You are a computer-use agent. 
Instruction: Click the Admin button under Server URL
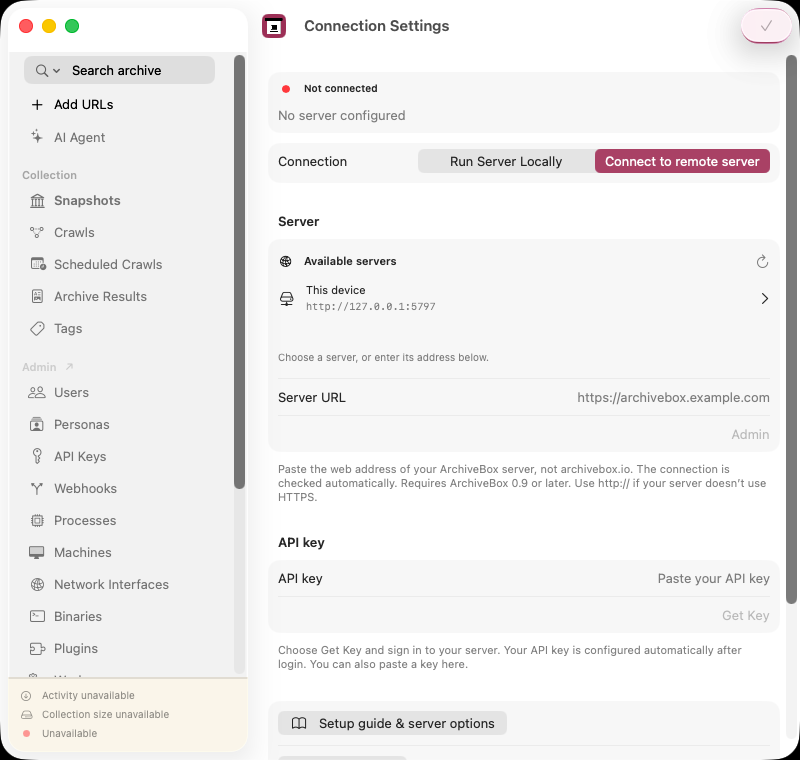click(750, 434)
